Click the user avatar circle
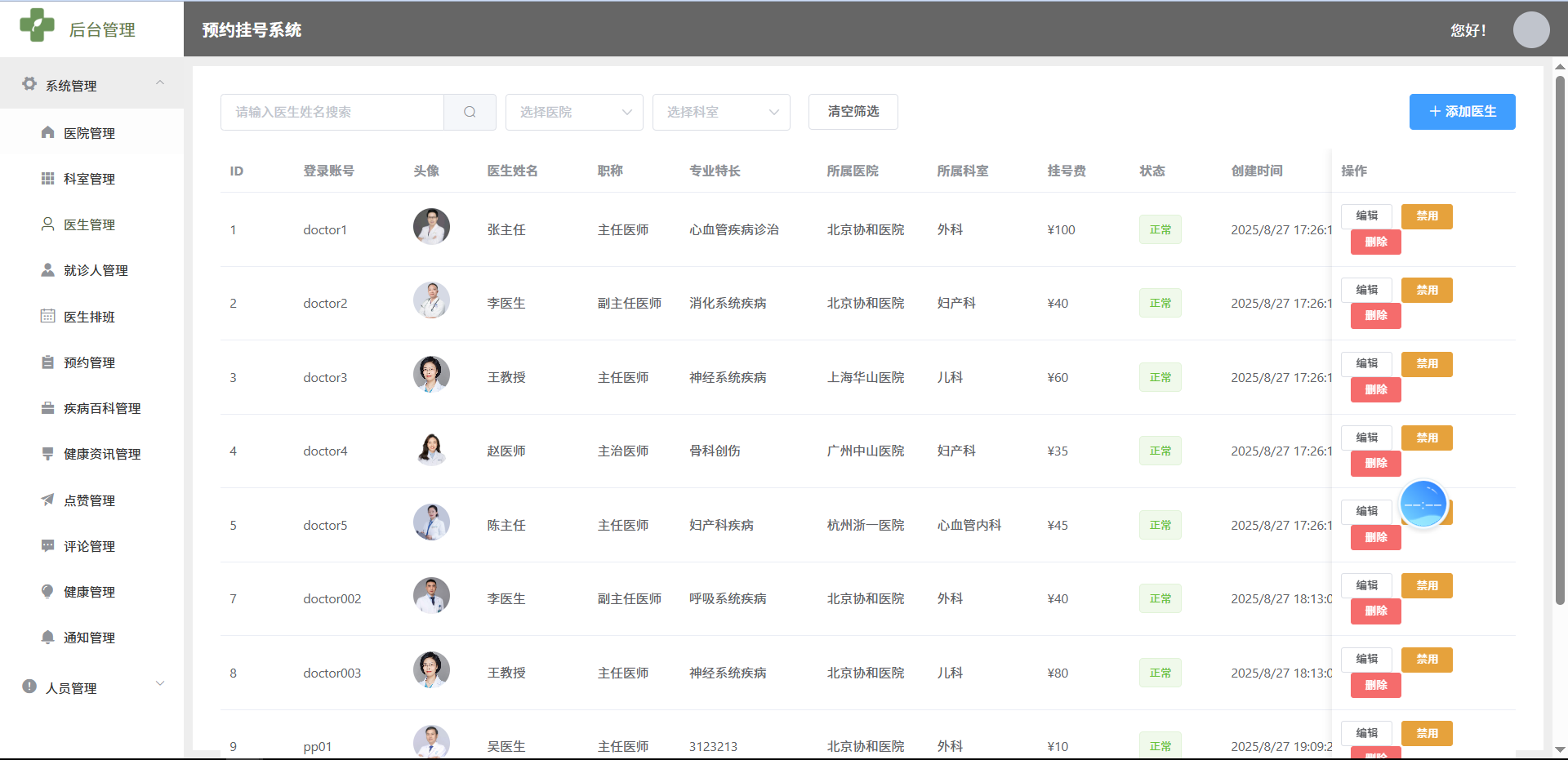 (x=1531, y=29)
